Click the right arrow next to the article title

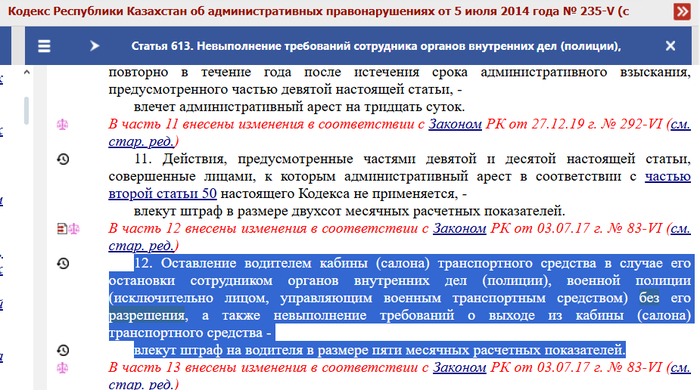click(94, 46)
